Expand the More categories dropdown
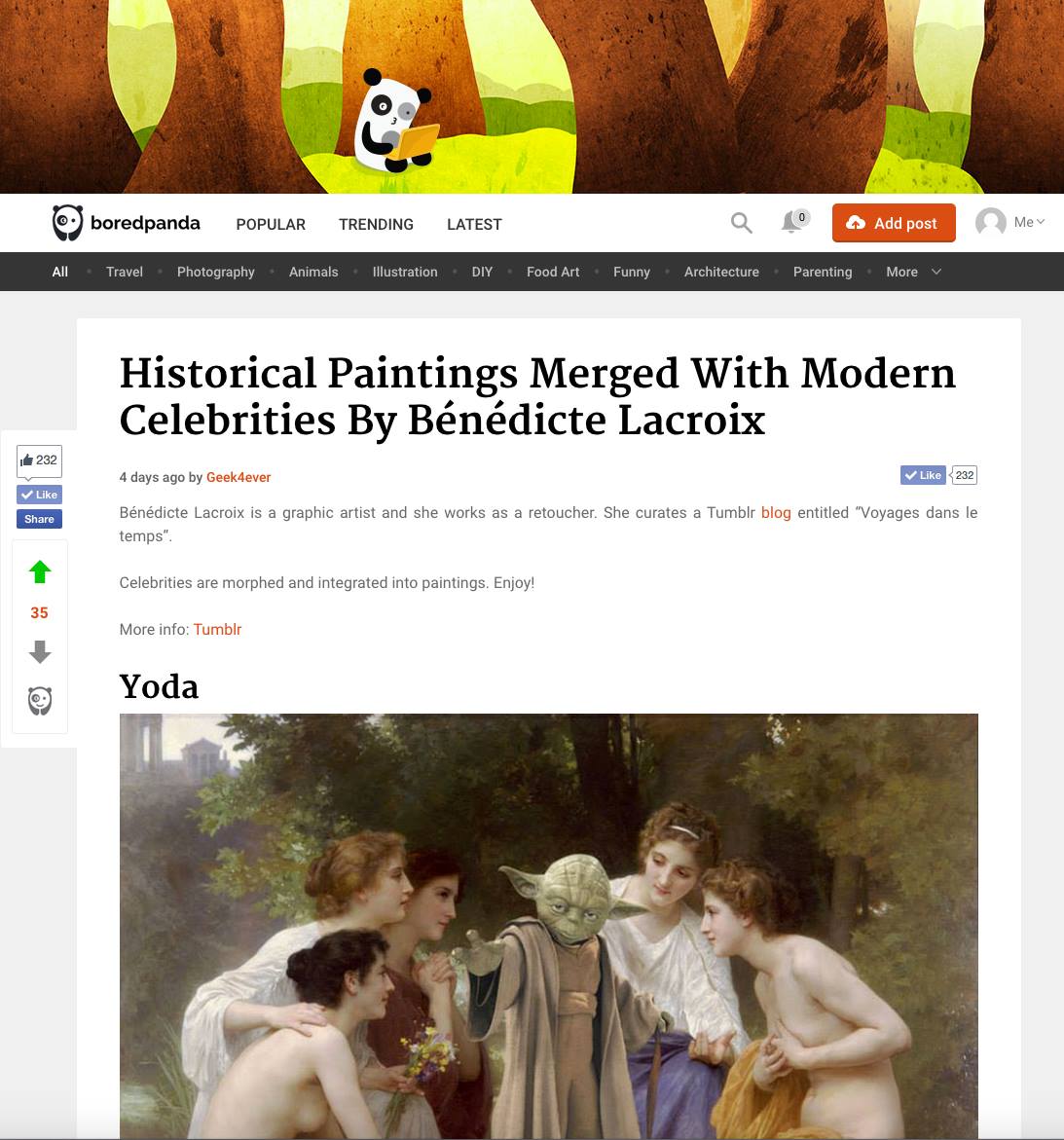Image resolution: width=1064 pixels, height=1140 pixels. coord(913,272)
